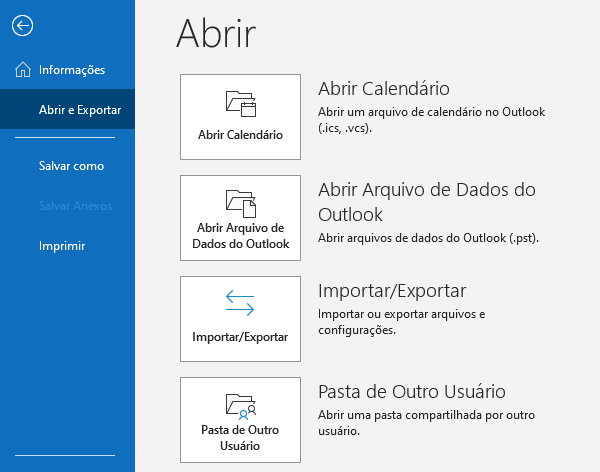
Task: Click the Abrir Calendário heading text
Action: tap(384, 88)
